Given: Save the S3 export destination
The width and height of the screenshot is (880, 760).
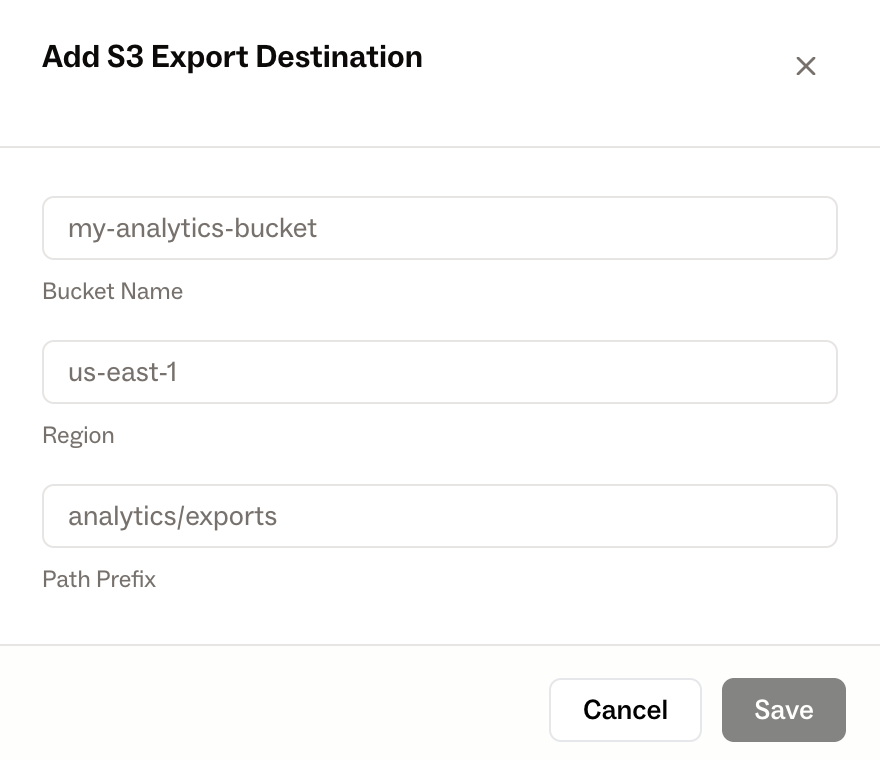Looking at the screenshot, I should (783, 710).
